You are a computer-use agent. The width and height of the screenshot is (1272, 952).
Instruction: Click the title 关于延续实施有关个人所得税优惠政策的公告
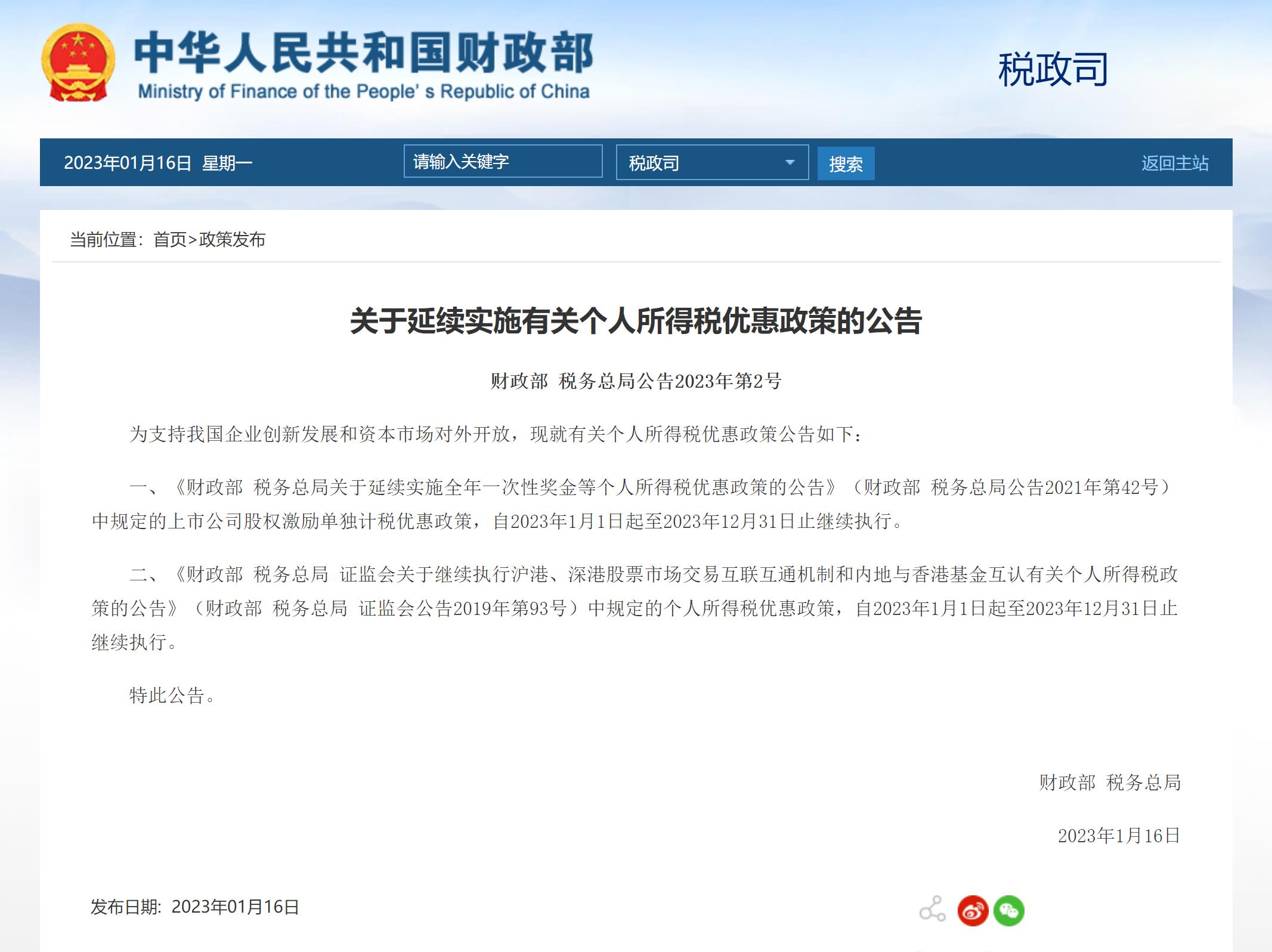636,321
